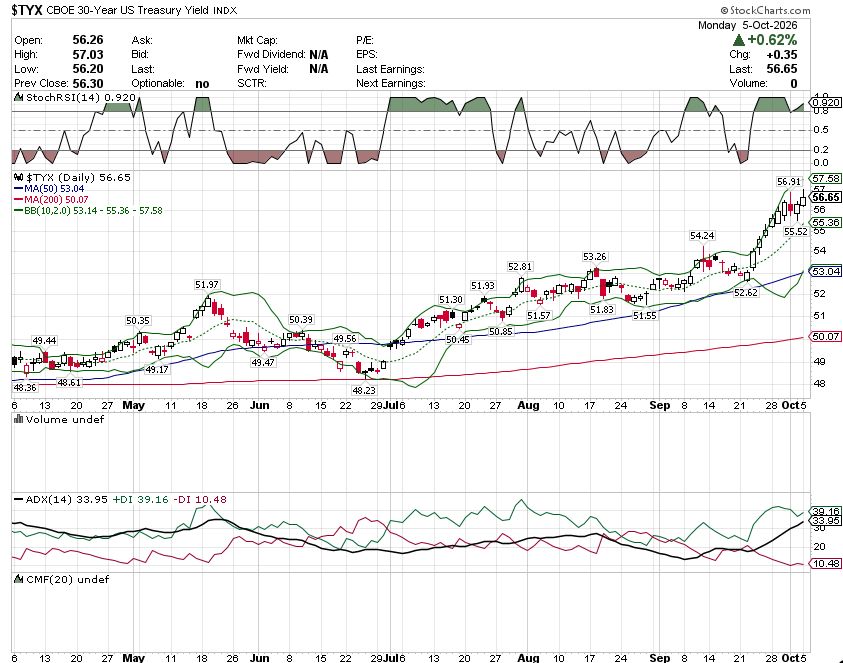Click the 33.95 ADX axis tag
843x663 pixels.
pyautogui.click(x=826, y=521)
